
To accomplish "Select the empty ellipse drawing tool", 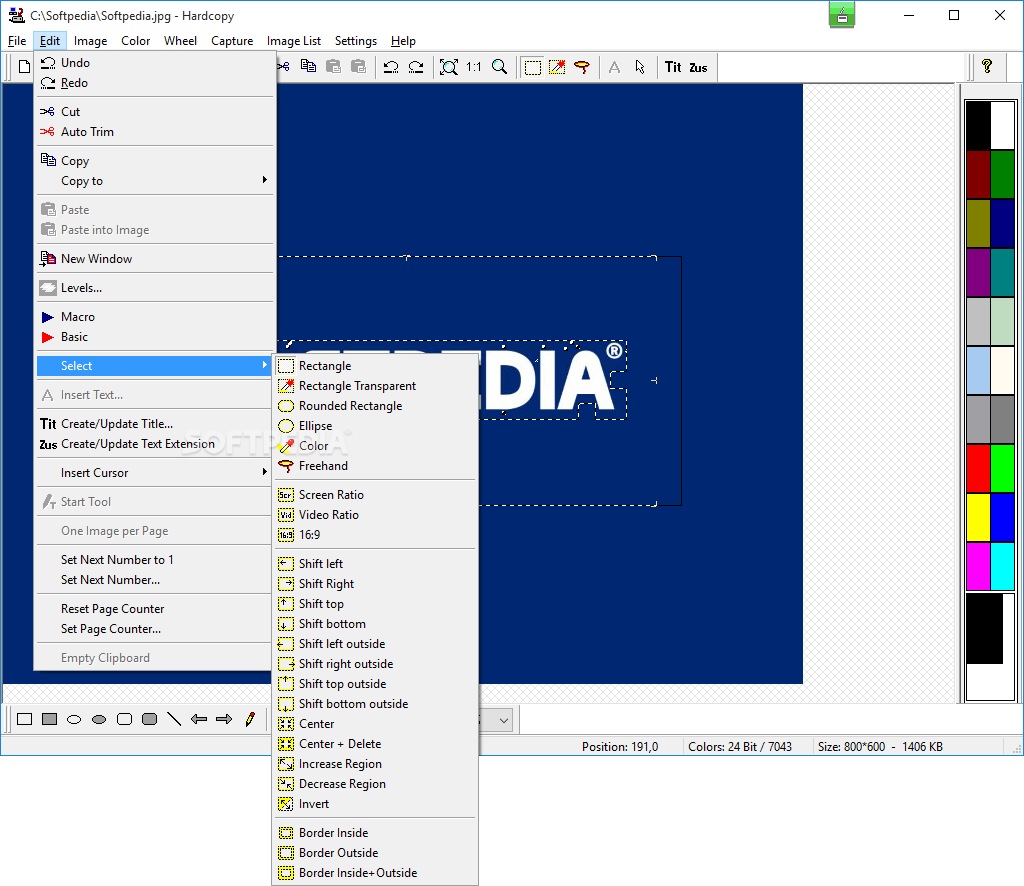I will click(x=74, y=719).
